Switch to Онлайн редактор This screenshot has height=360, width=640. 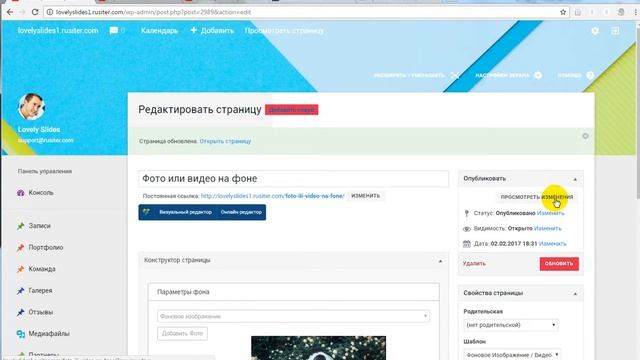pyautogui.click(x=241, y=212)
